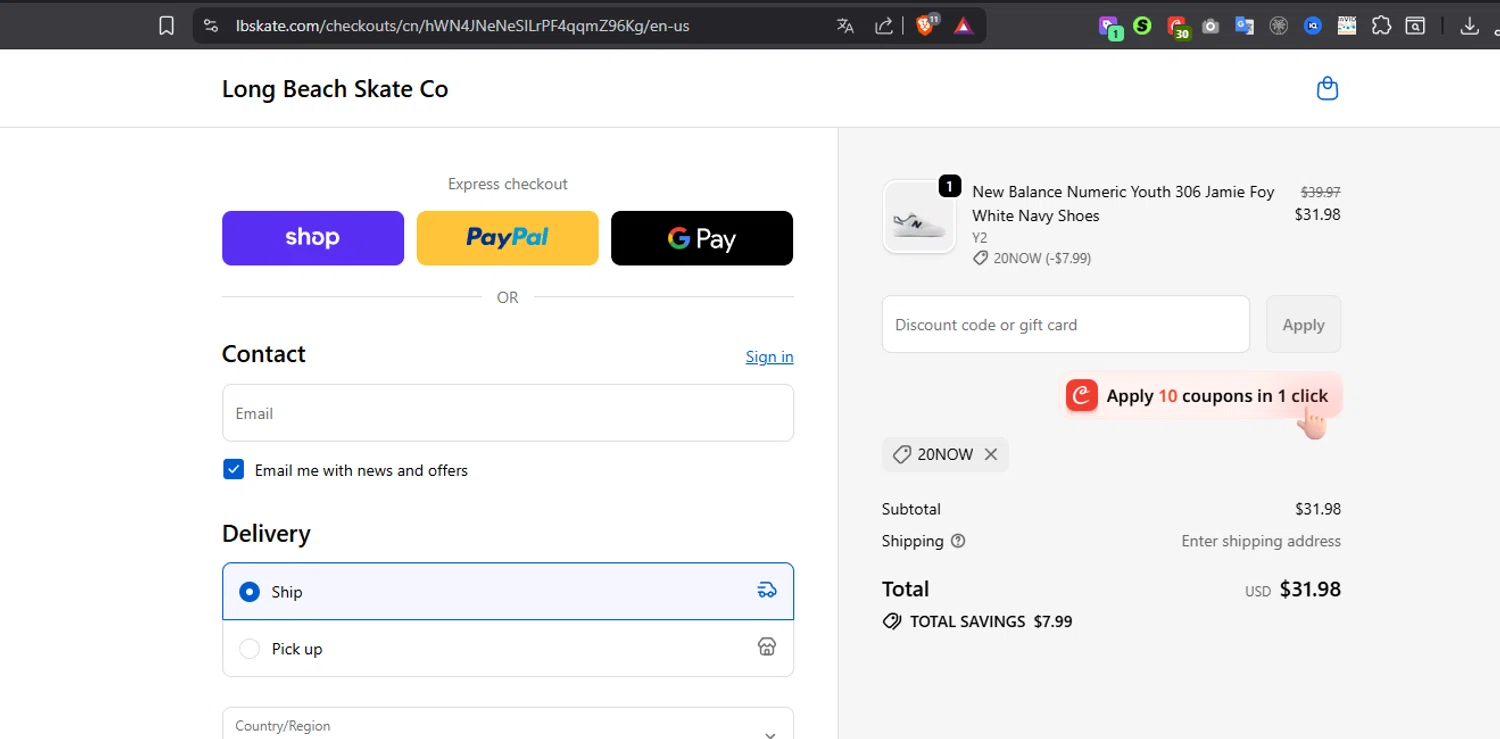Click the 20NOW (-$7.99) product discount label
The image size is (1500, 739).
tap(1032, 258)
